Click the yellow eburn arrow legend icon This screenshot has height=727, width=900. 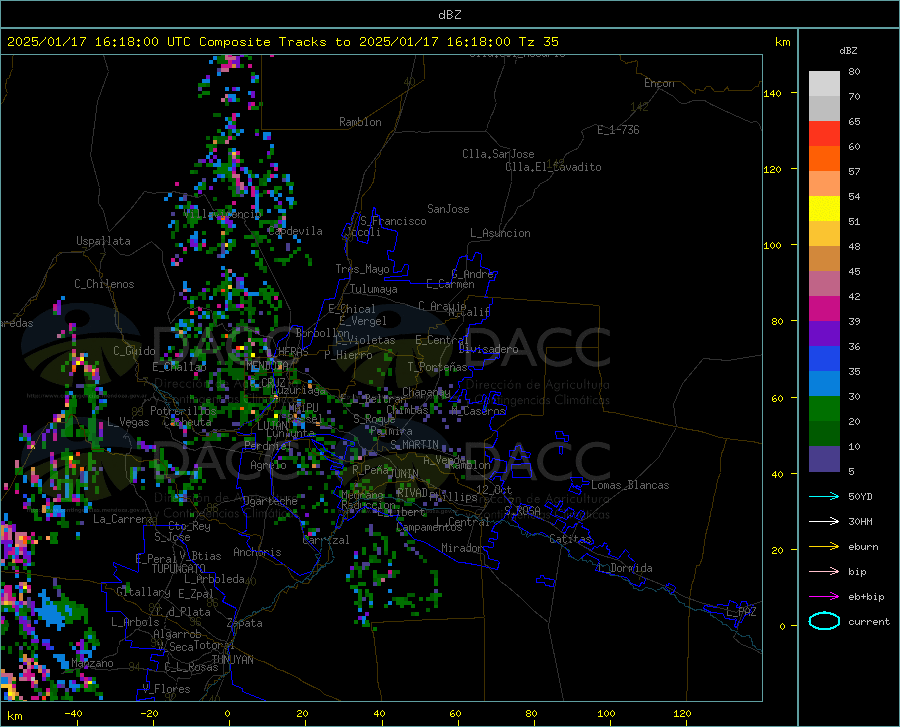(x=824, y=546)
